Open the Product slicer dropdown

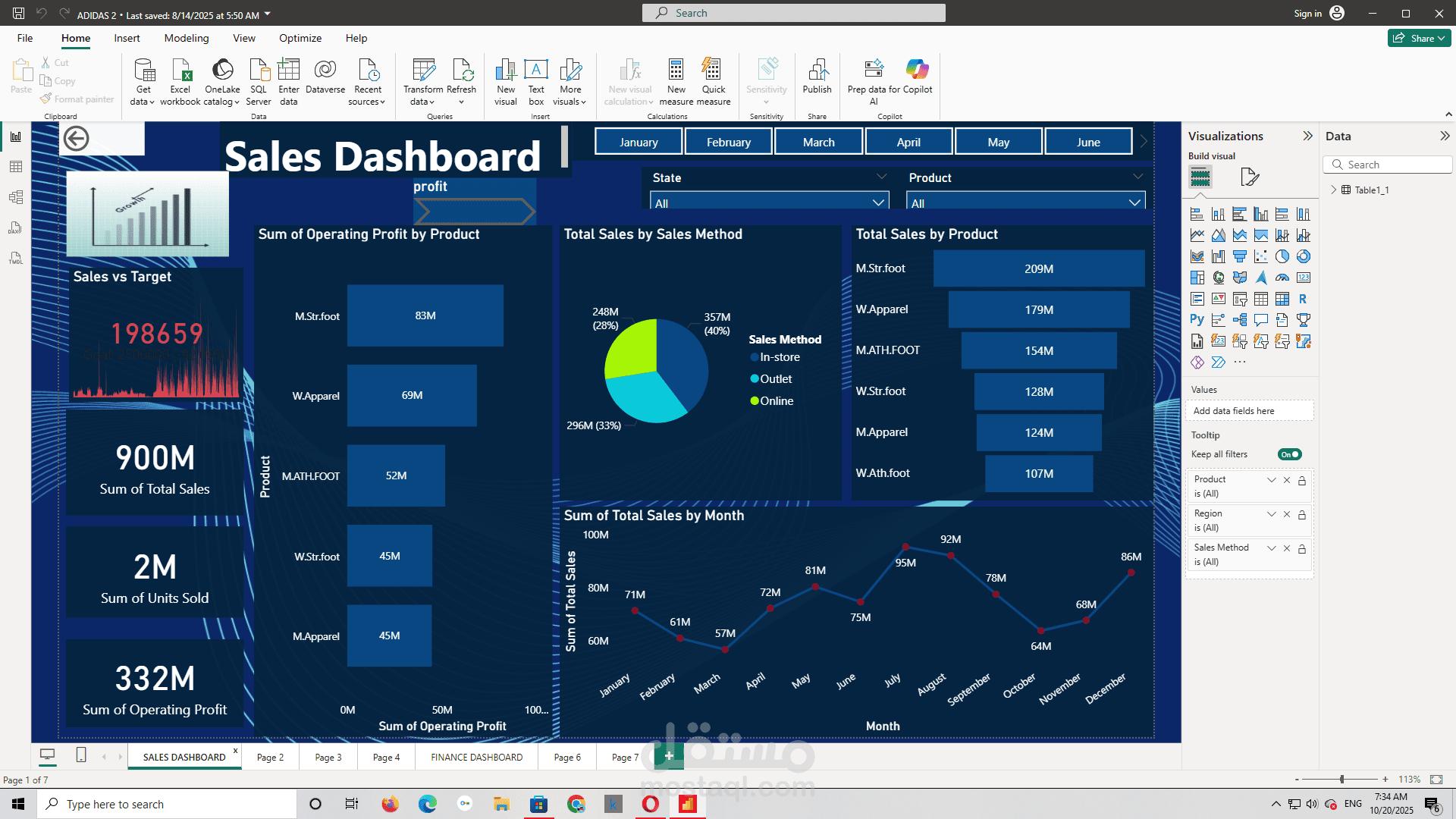(1134, 202)
